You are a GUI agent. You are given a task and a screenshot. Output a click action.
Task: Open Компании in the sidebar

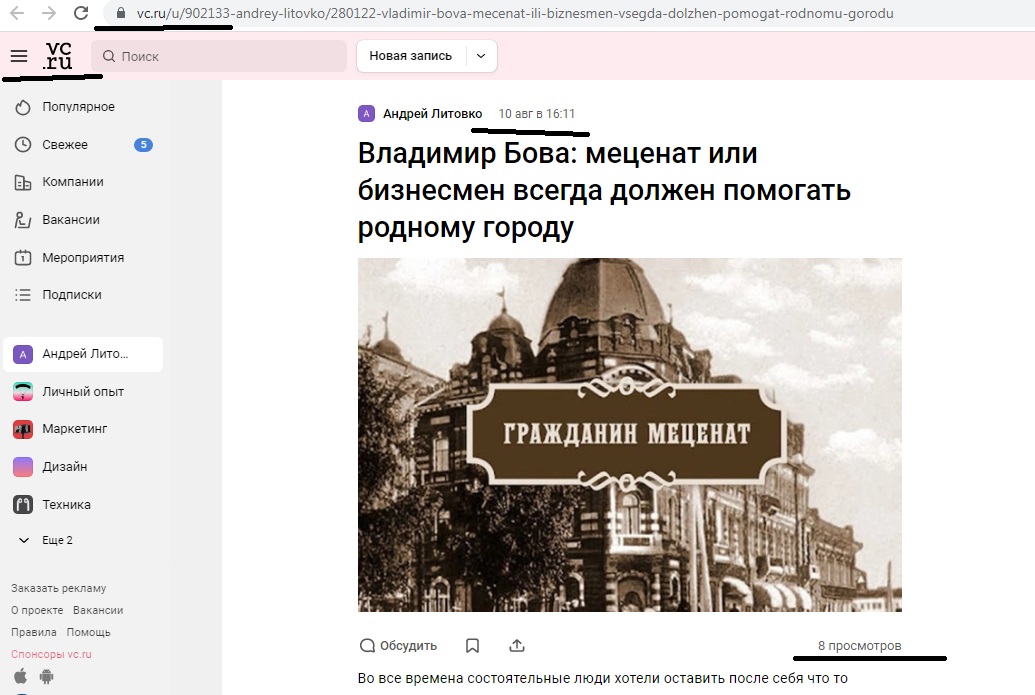pyautogui.click(x=72, y=182)
